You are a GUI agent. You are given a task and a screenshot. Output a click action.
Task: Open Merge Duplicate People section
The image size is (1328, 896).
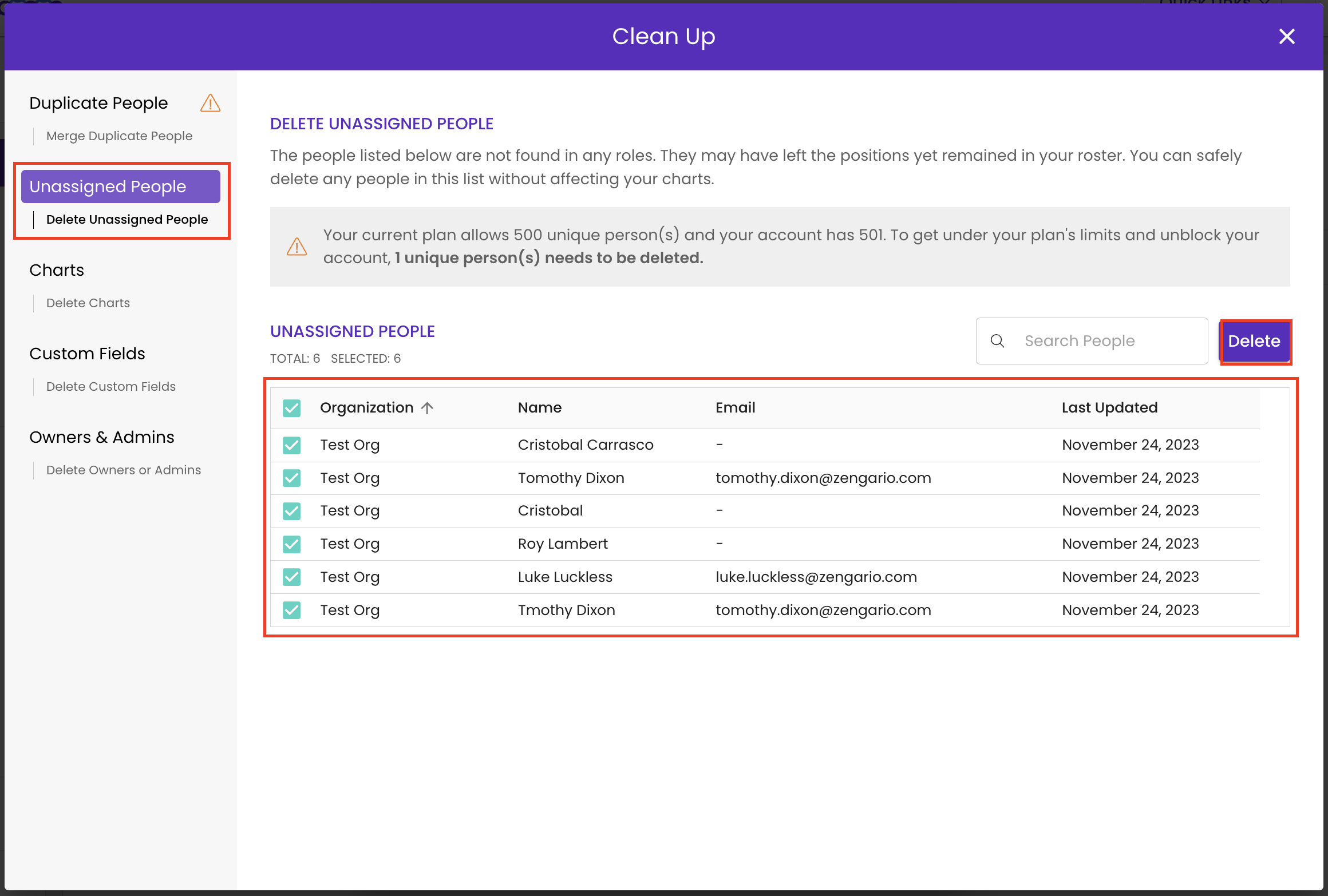(119, 136)
